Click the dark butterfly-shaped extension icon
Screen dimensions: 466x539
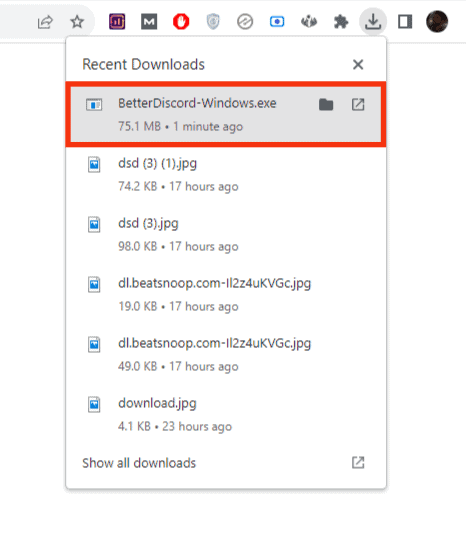(309, 22)
